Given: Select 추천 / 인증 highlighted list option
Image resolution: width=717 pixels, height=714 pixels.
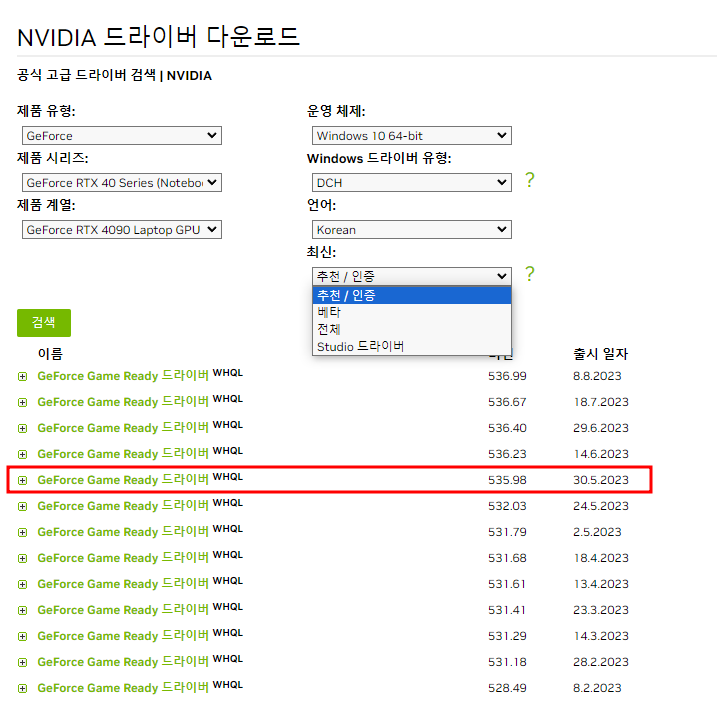Looking at the screenshot, I should coord(412,295).
